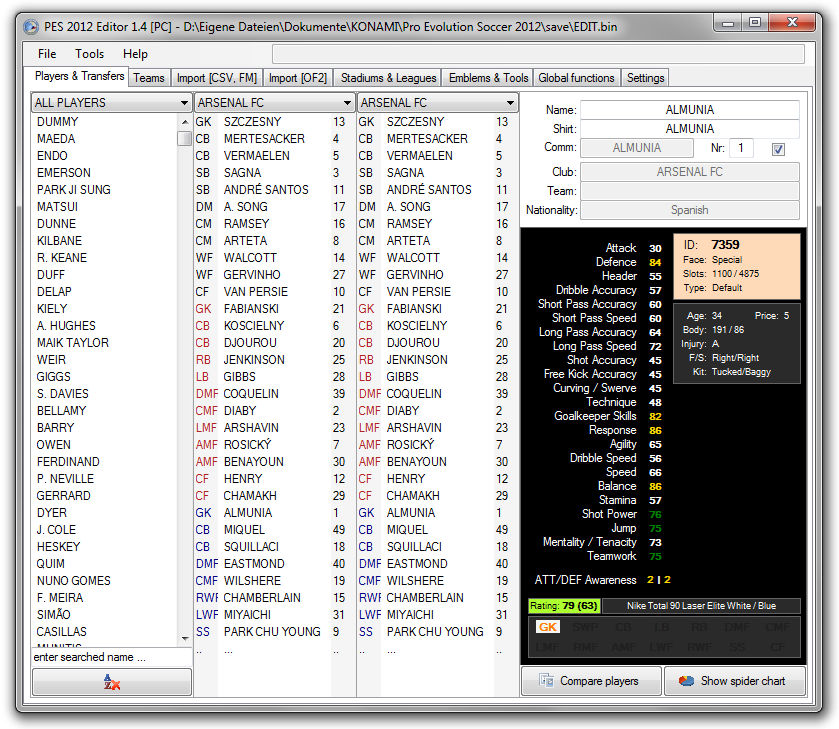Click the green Rating 79 (63) box
Viewport: 839px width, 729px height.
click(x=563, y=606)
